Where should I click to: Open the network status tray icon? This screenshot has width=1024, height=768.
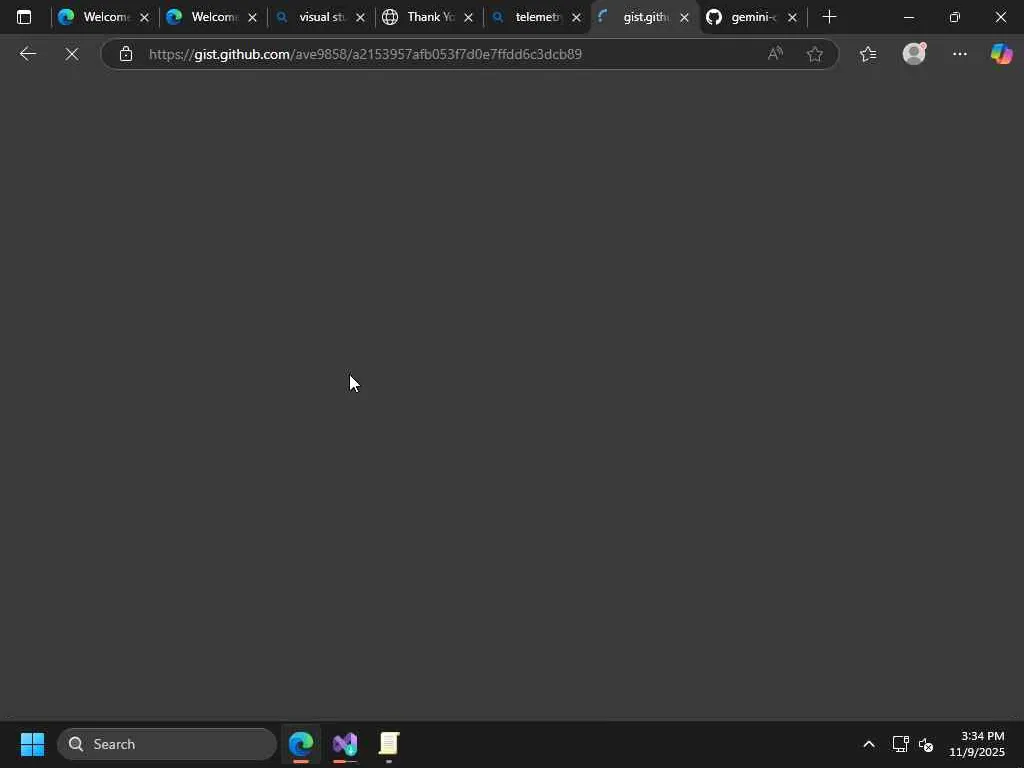(x=901, y=744)
